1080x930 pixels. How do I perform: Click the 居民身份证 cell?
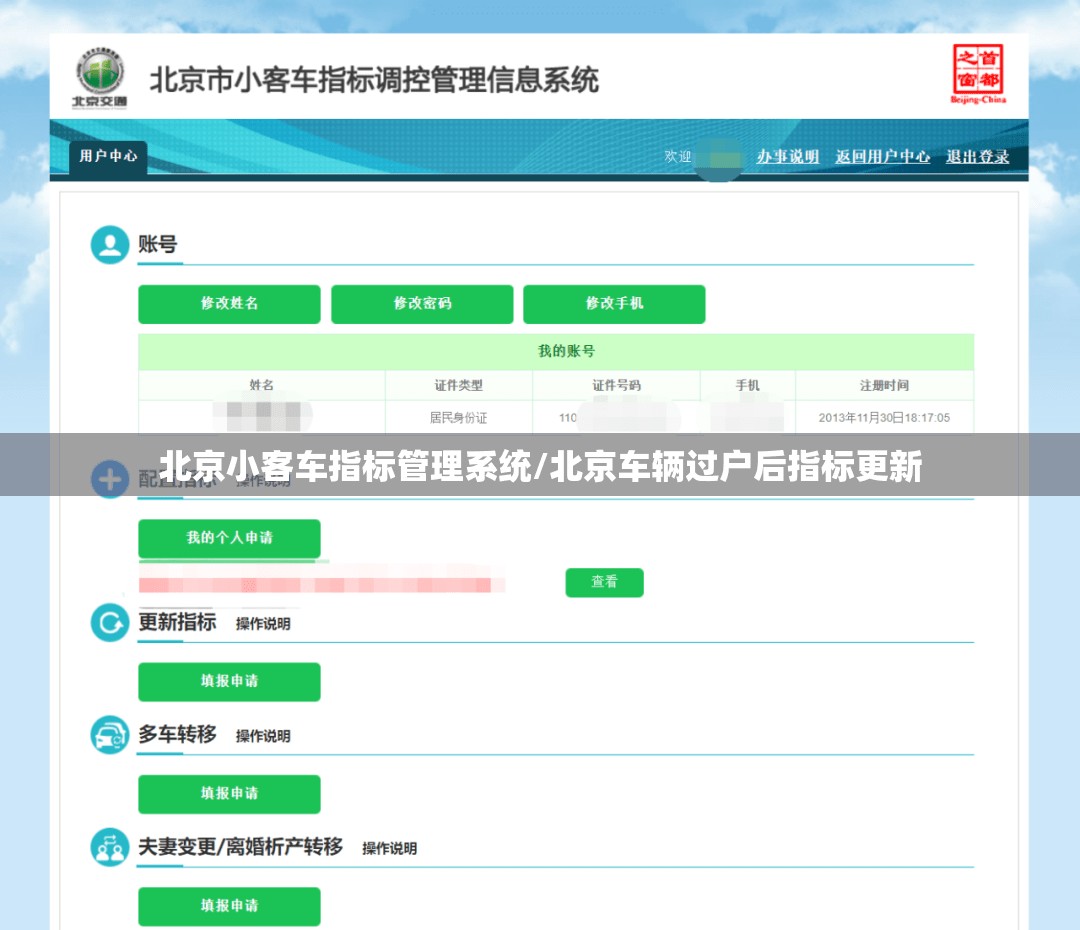(x=459, y=417)
